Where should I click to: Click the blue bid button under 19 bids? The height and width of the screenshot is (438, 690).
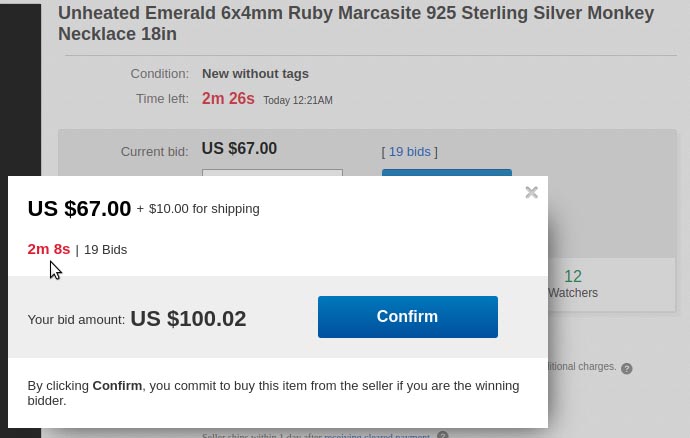click(x=447, y=173)
